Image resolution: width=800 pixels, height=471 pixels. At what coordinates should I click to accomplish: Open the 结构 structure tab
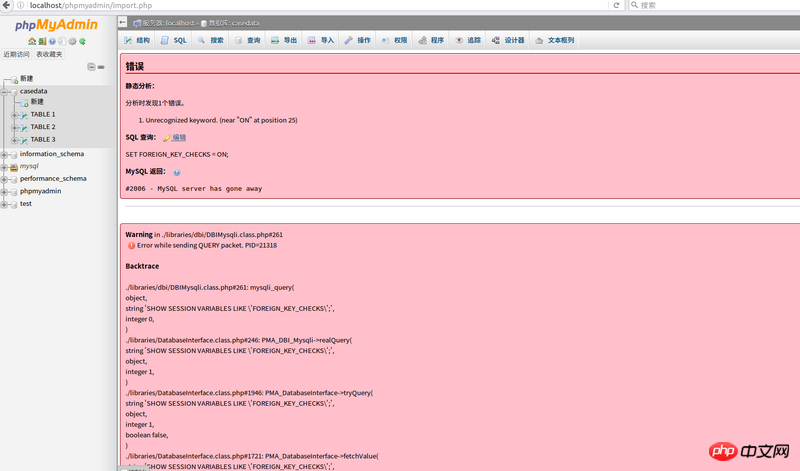click(x=137, y=40)
